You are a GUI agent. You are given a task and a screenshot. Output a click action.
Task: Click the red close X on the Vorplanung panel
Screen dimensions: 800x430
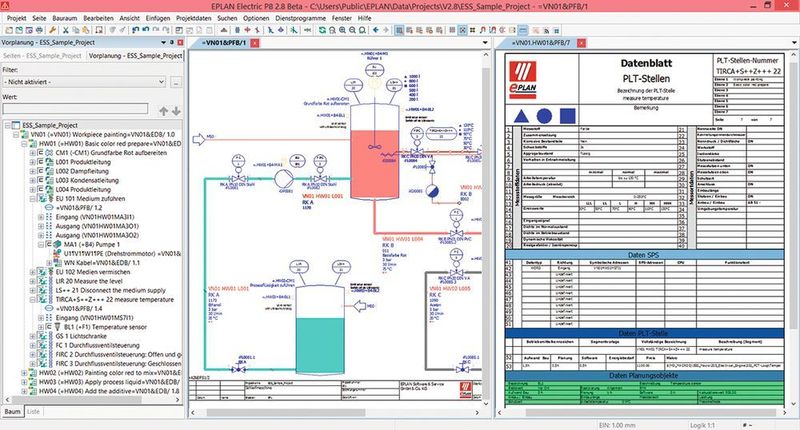click(x=180, y=42)
